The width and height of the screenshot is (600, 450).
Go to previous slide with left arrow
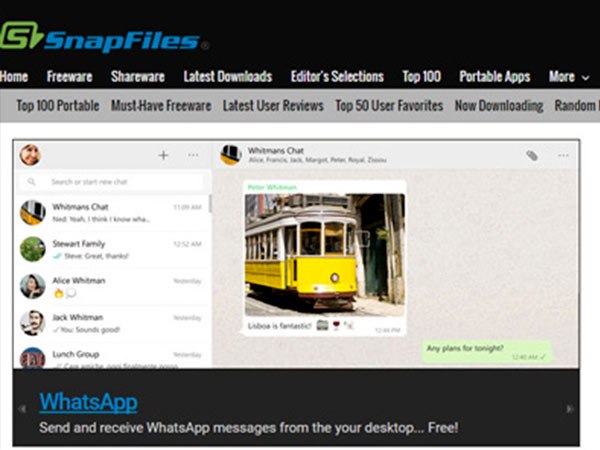point(22,409)
